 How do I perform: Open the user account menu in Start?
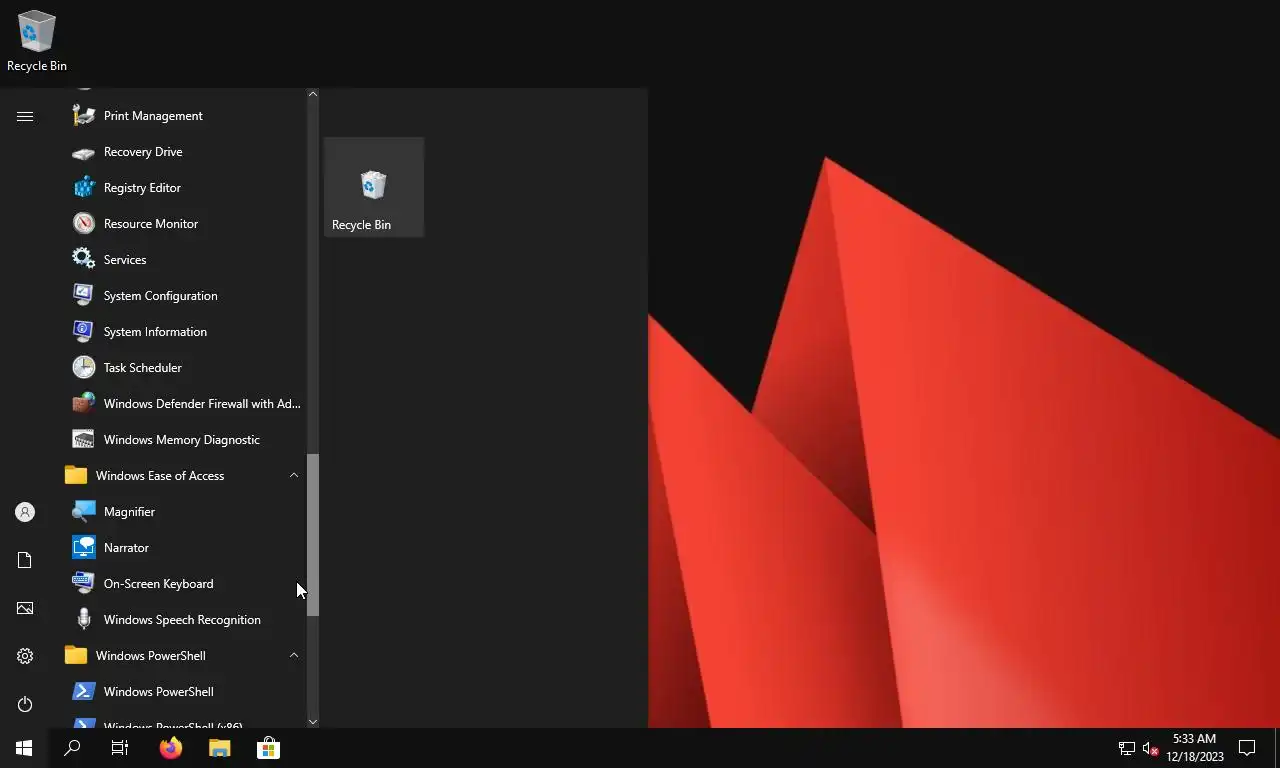(25, 512)
